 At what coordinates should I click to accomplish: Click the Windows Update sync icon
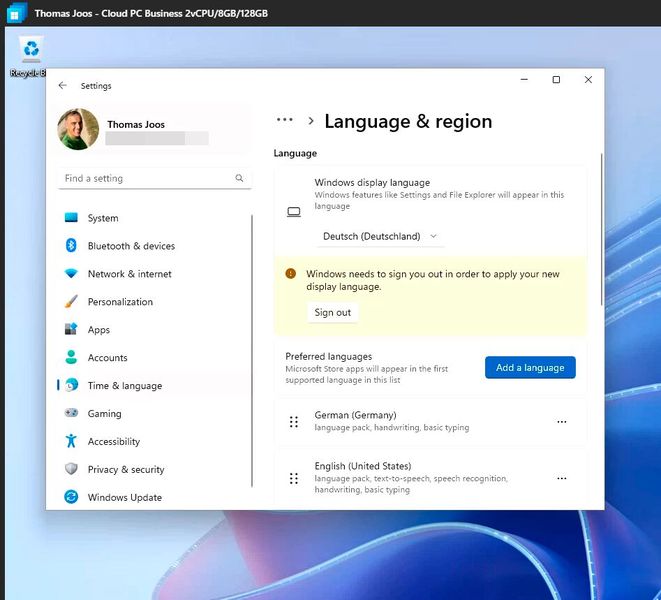(x=71, y=497)
